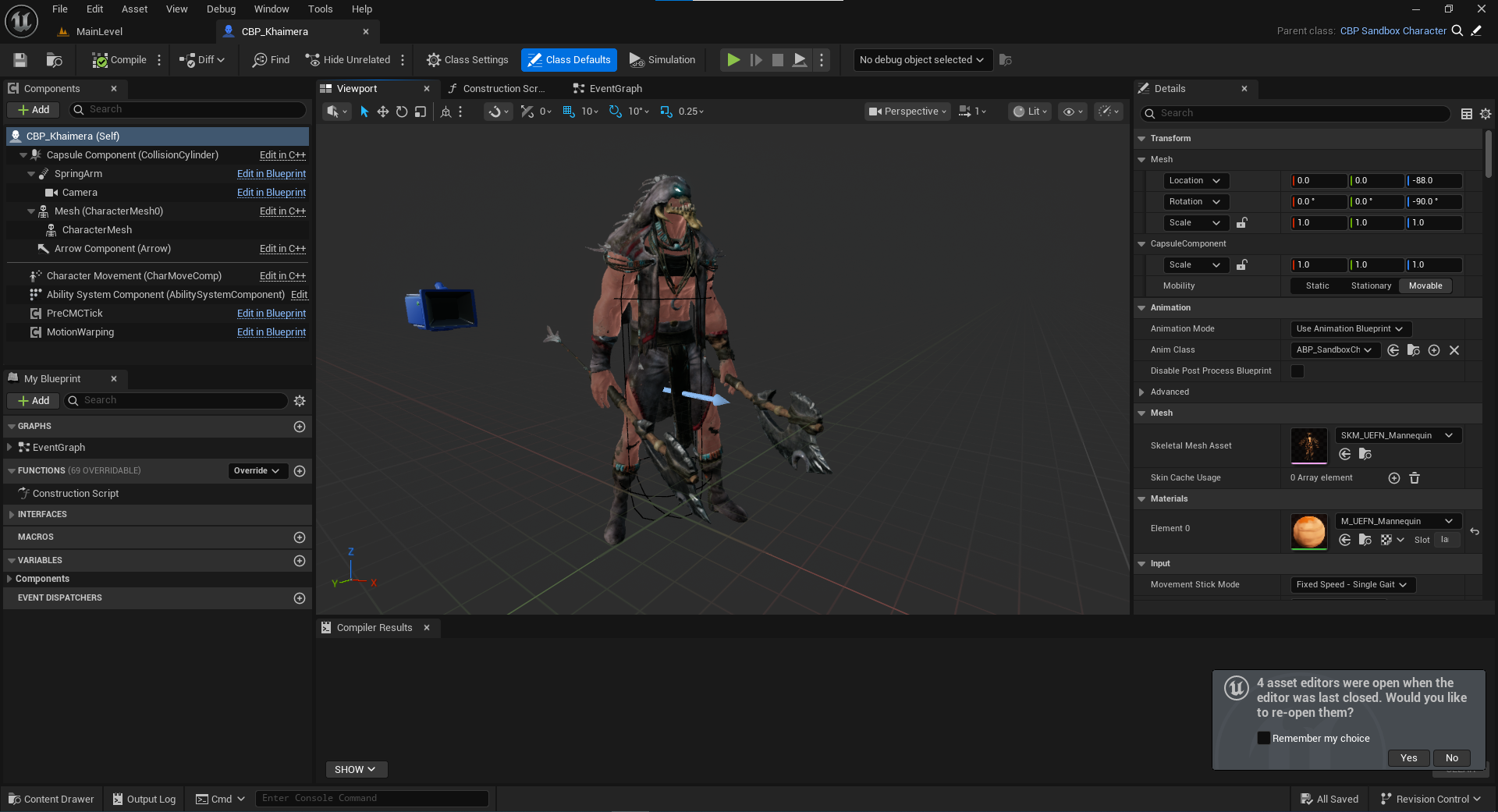The image size is (1498, 812).
Task: Open the Diff dropdown
Action: [x=202, y=60]
